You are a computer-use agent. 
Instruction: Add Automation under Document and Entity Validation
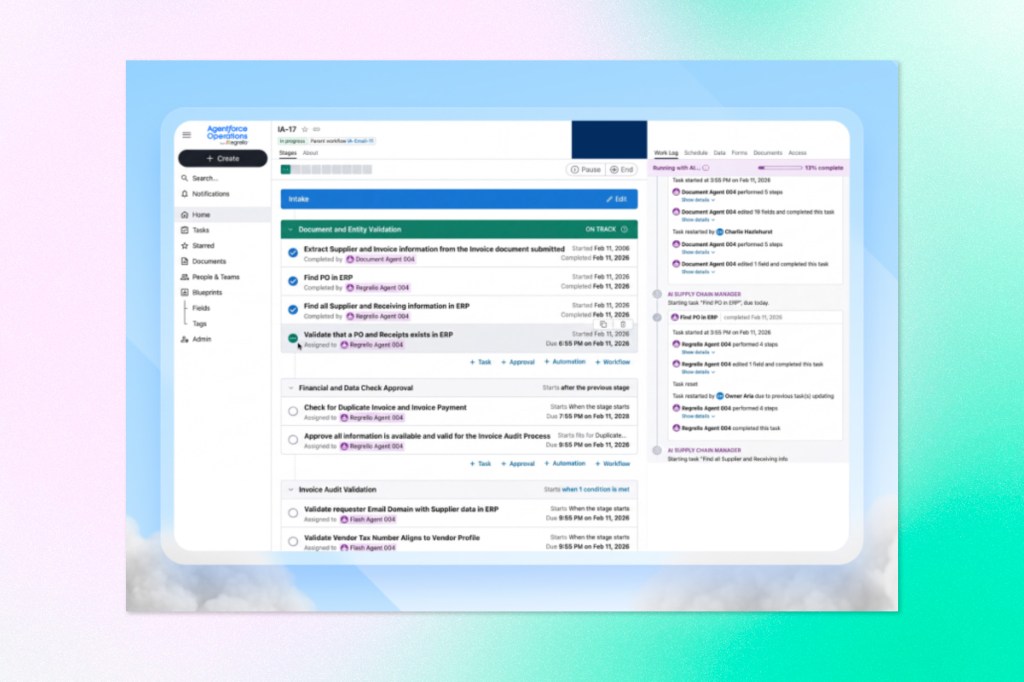point(565,361)
